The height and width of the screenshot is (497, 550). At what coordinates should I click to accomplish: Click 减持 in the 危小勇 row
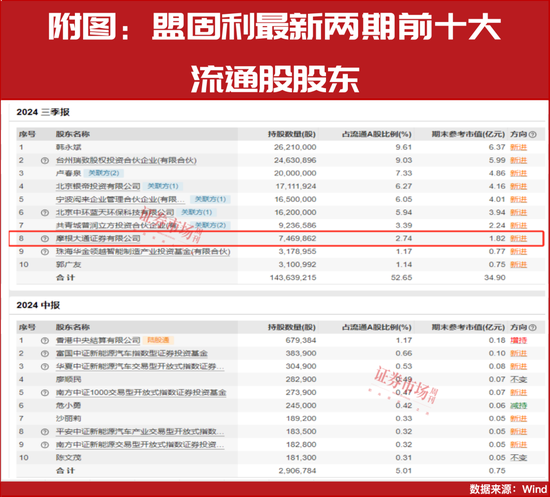click(x=518, y=406)
